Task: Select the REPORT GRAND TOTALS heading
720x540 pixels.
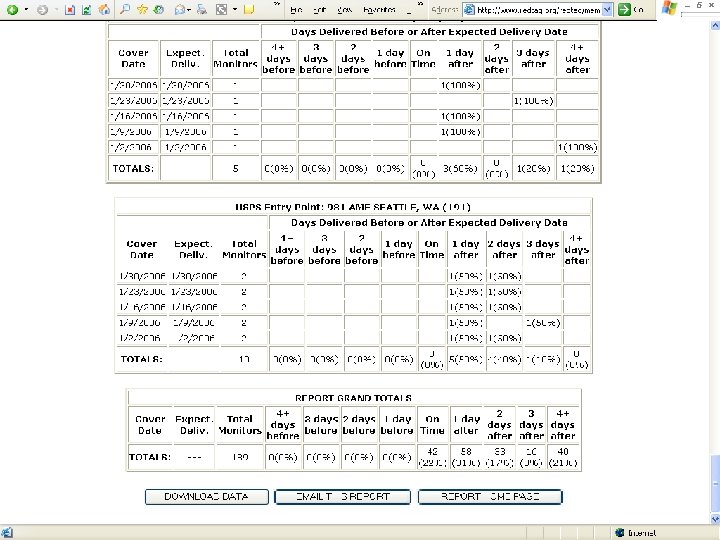Action: click(353, 398)
